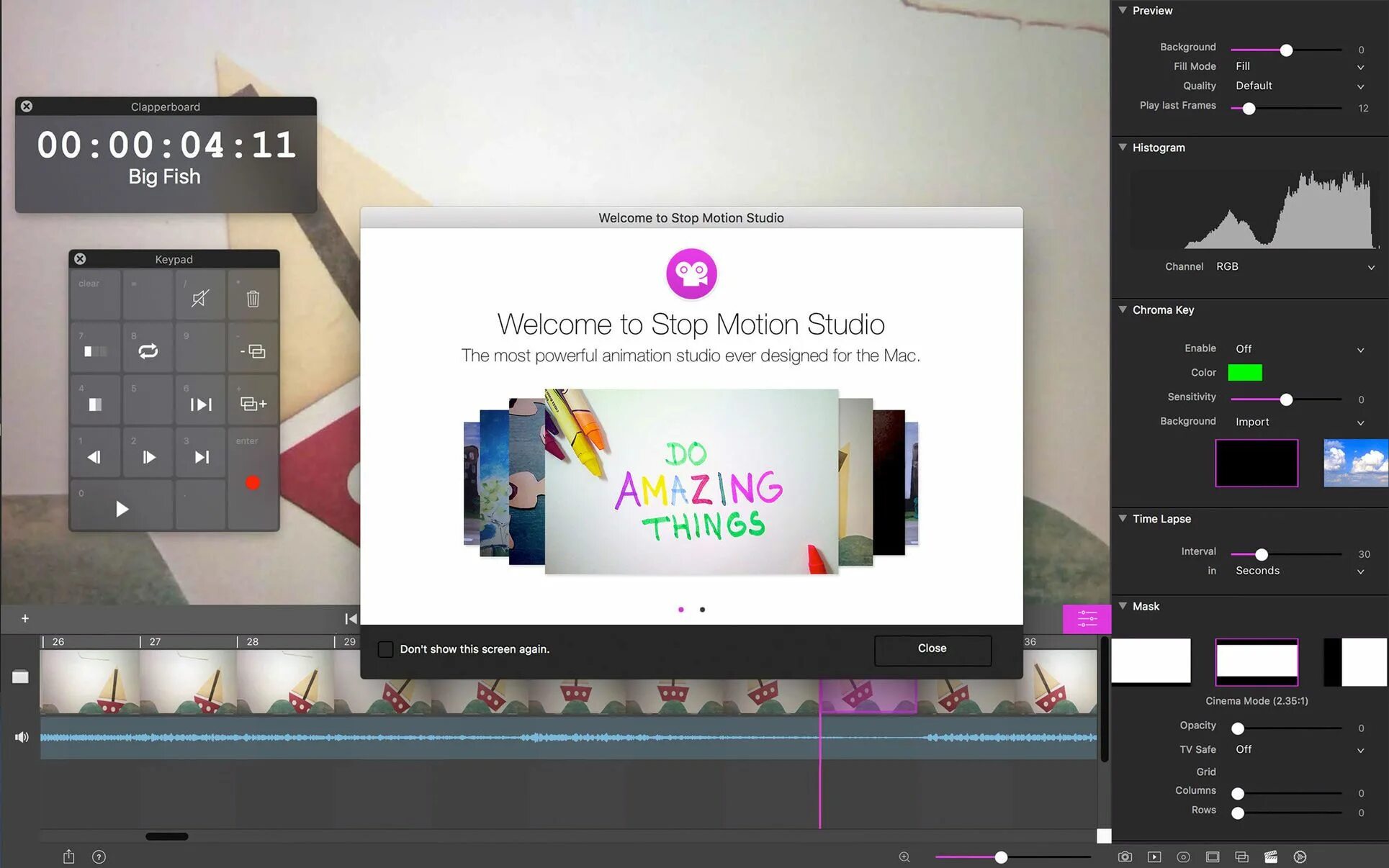Click the timer dial icon in bottom toolbar
The height and width of the screenshot is (868, 1389).
pyautogui.click(x=1300, y=856)
